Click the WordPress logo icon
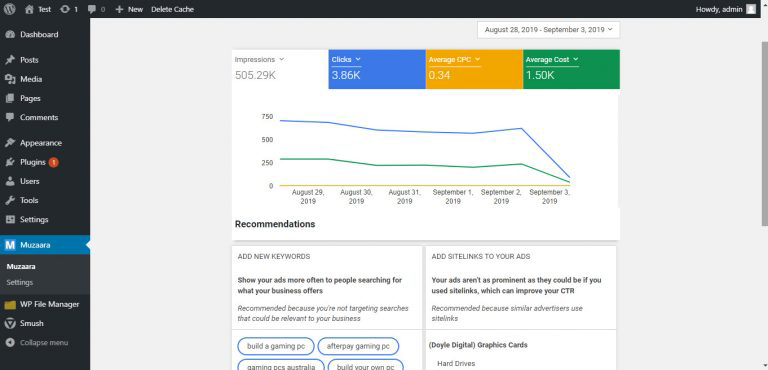Image resolution: width=768 pixels, height=370 pixels. coord(10,9)
